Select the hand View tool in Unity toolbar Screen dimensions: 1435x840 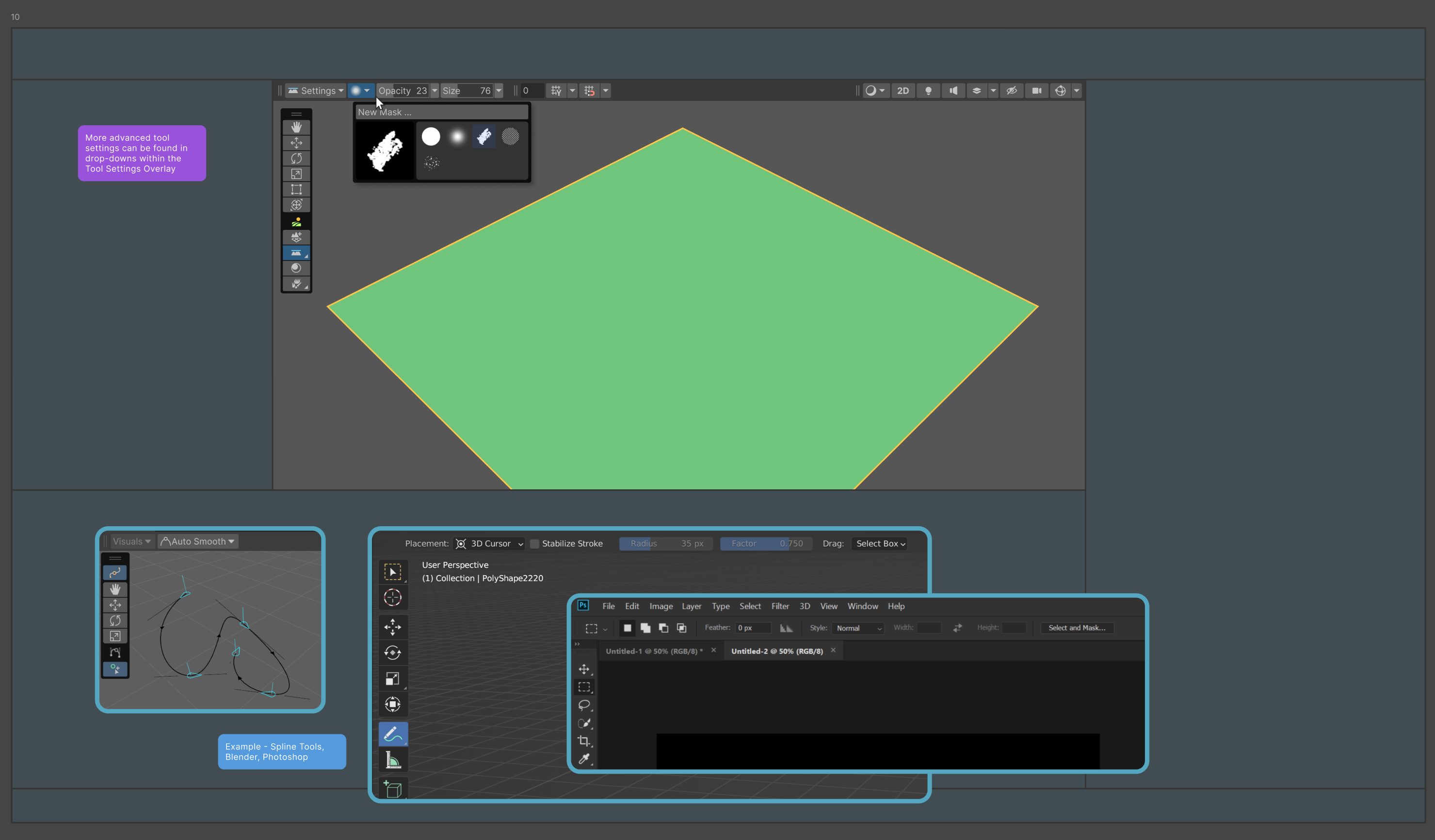point(296,127)
